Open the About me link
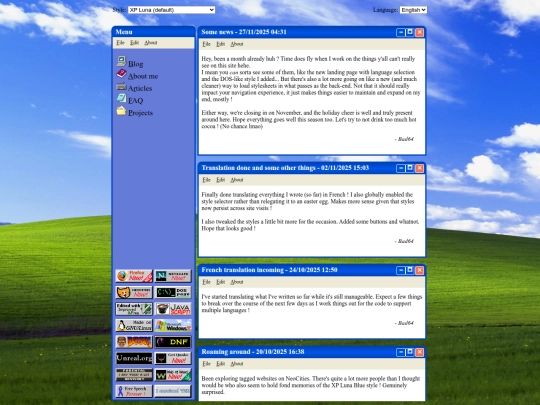540x405 pixels. pyautogui.click(x=143, y=76)
